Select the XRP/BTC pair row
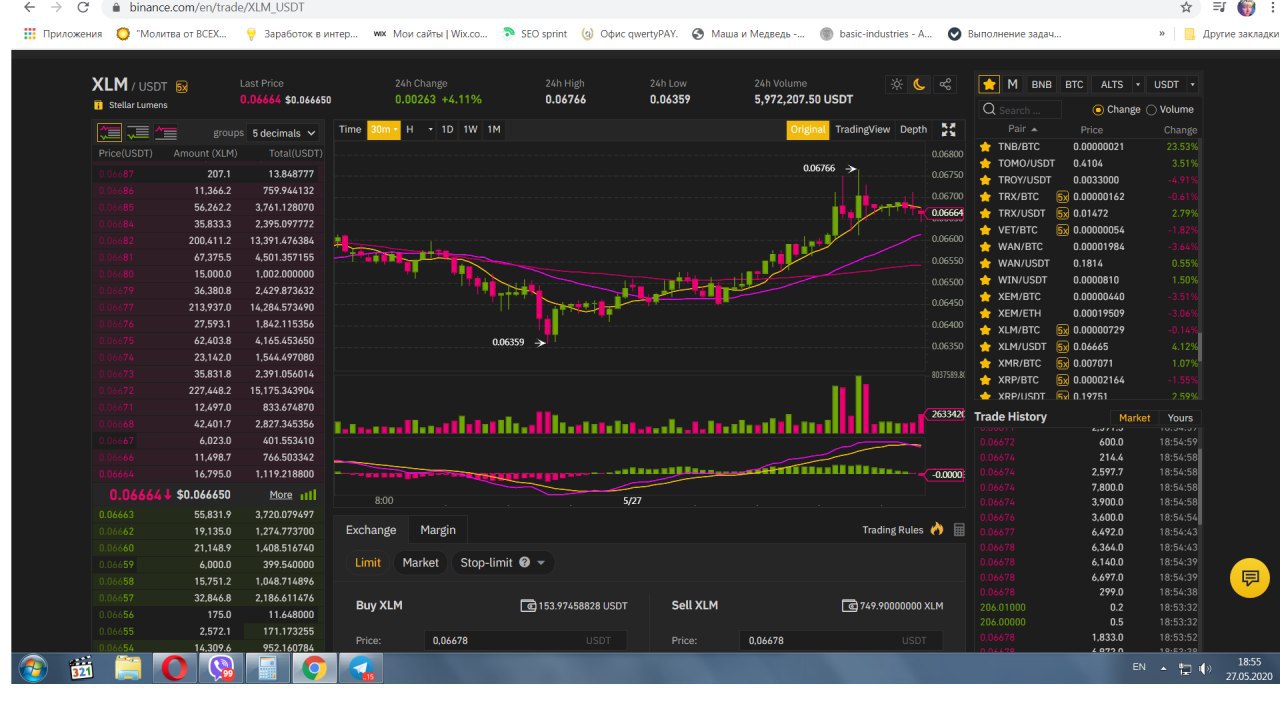1280x720 pixels. (1088, 380)
